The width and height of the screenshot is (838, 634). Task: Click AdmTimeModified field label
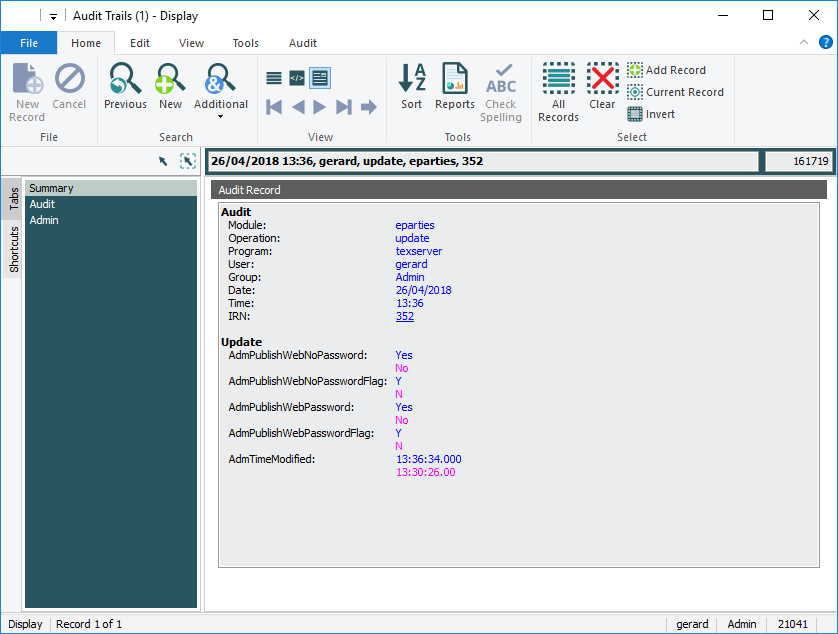click(271, 459)
